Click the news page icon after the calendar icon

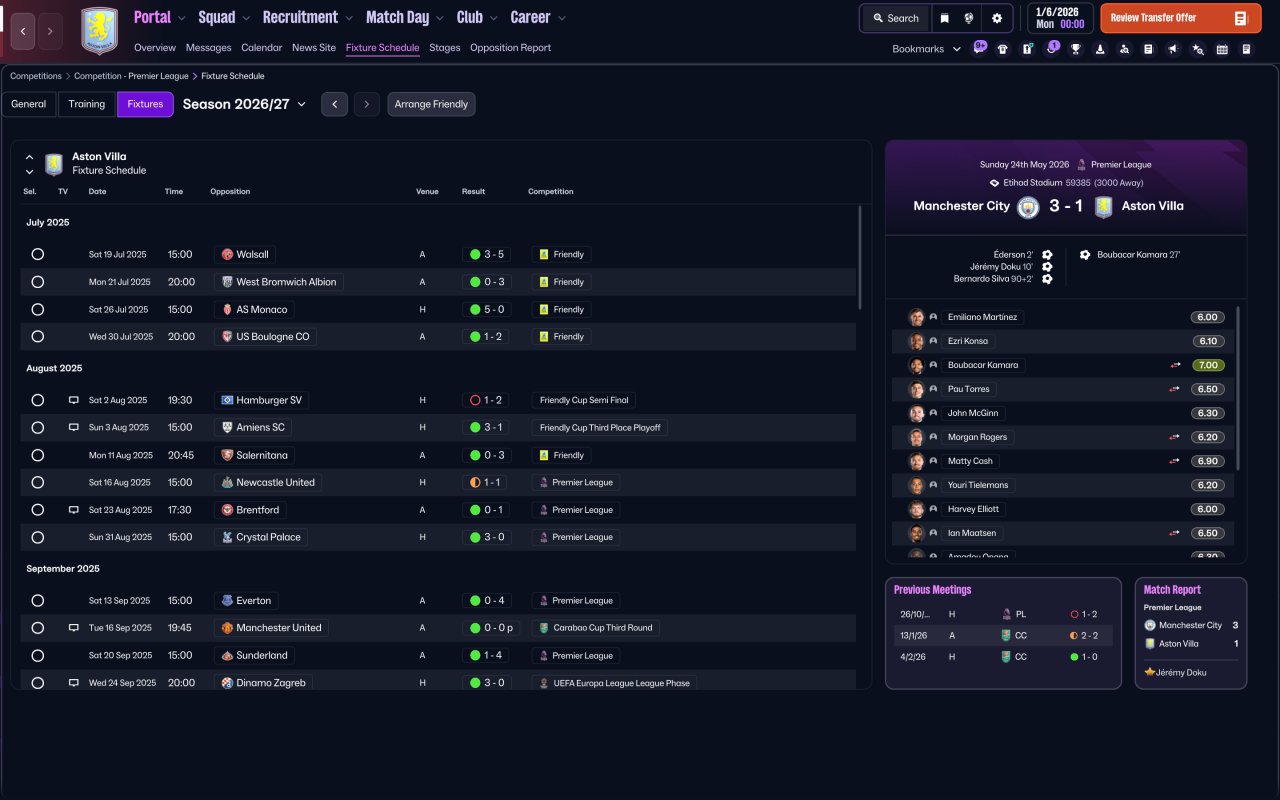click(x=1246, y=49)
